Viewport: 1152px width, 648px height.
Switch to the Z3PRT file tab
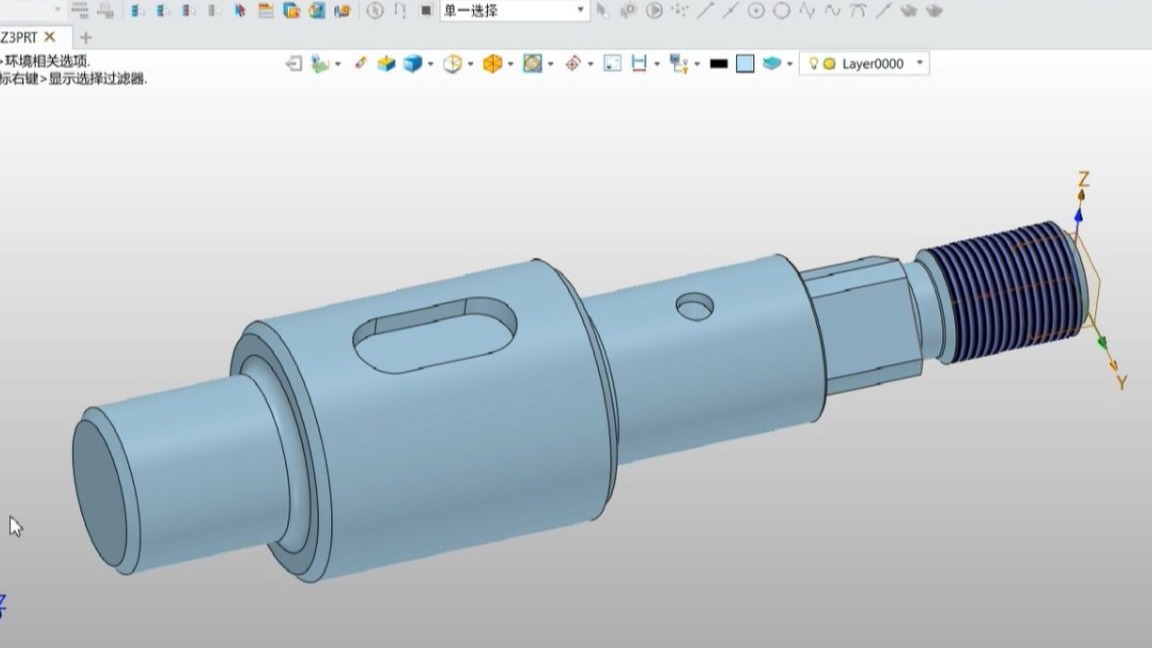tap(19, 37)
